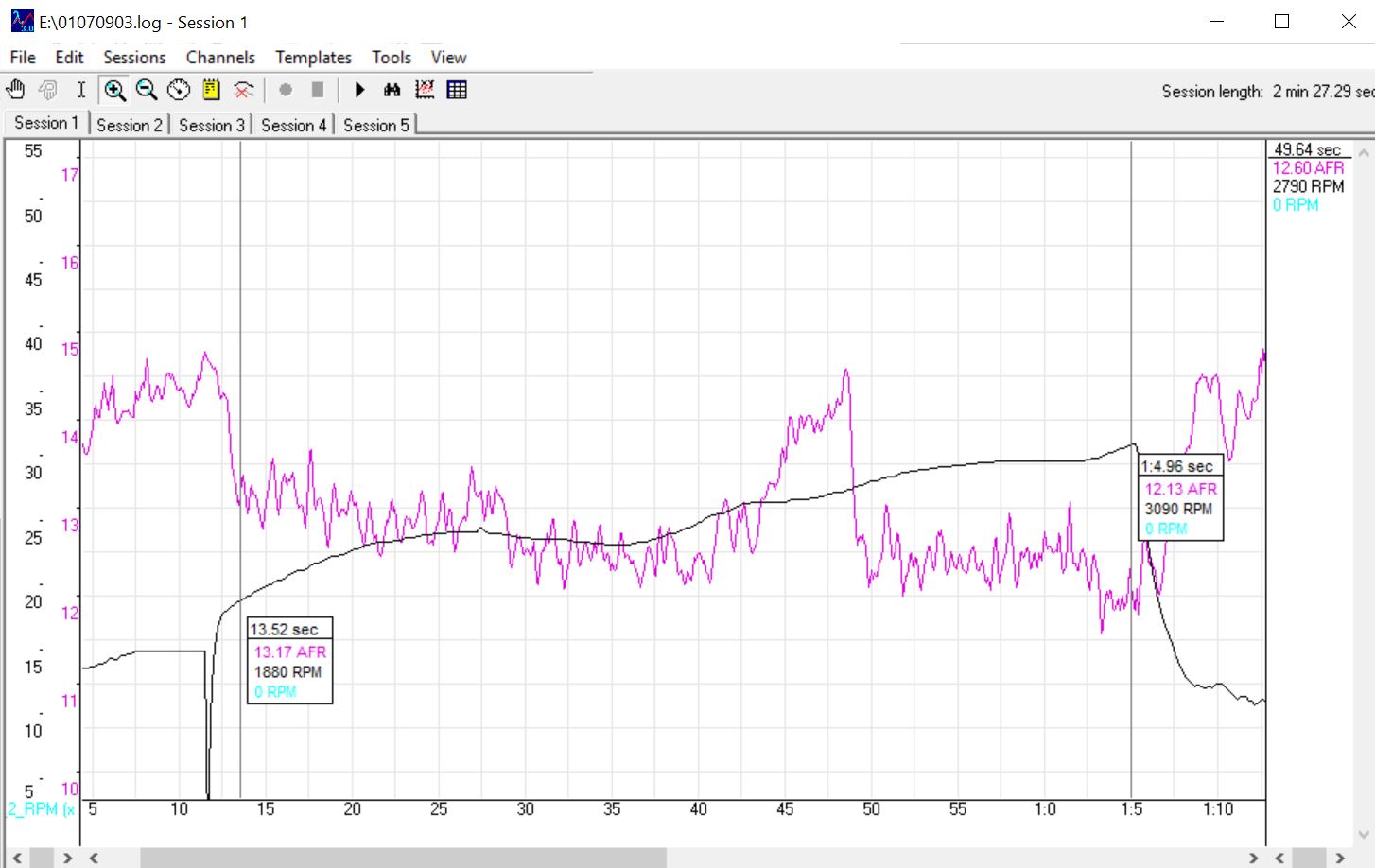Viewport: 1375px width, 868px height.
Task: Click the disabled stop square button
Action: (x=318, y=90)
